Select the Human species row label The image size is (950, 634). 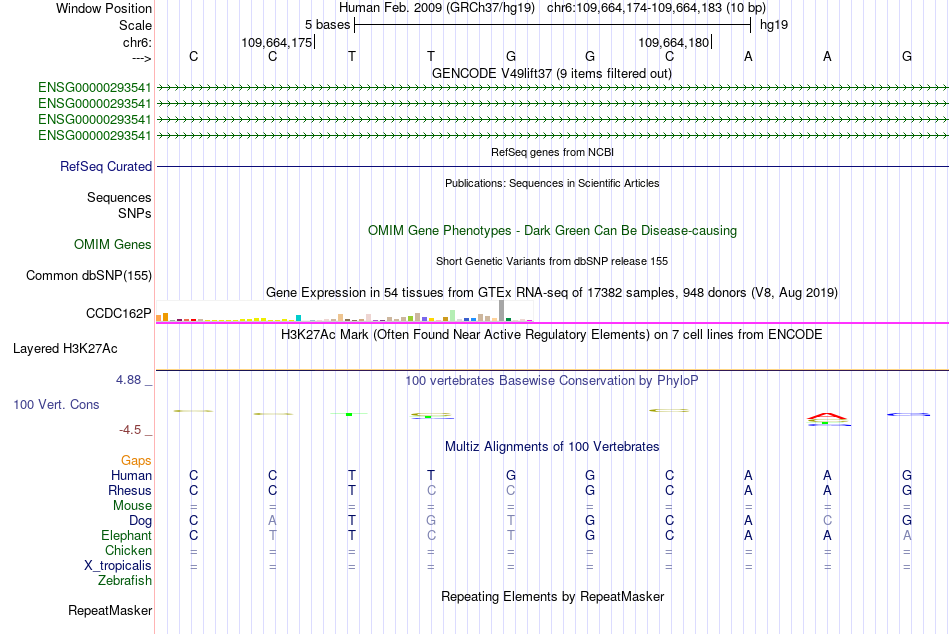[x=131, y=476]
